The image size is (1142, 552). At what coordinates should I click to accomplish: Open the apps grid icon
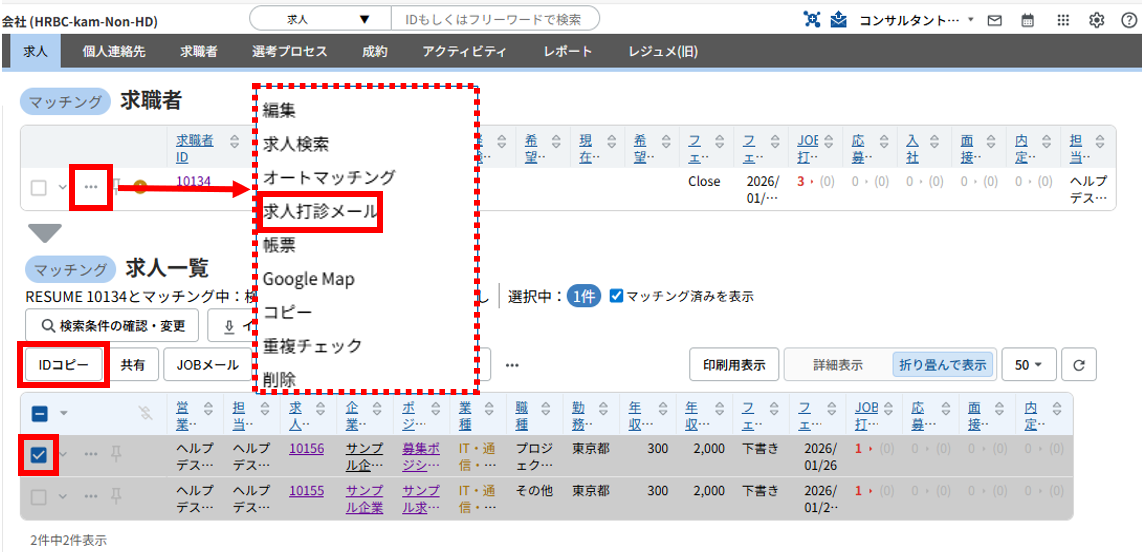pyautogui.click(x=1063, y=20)
